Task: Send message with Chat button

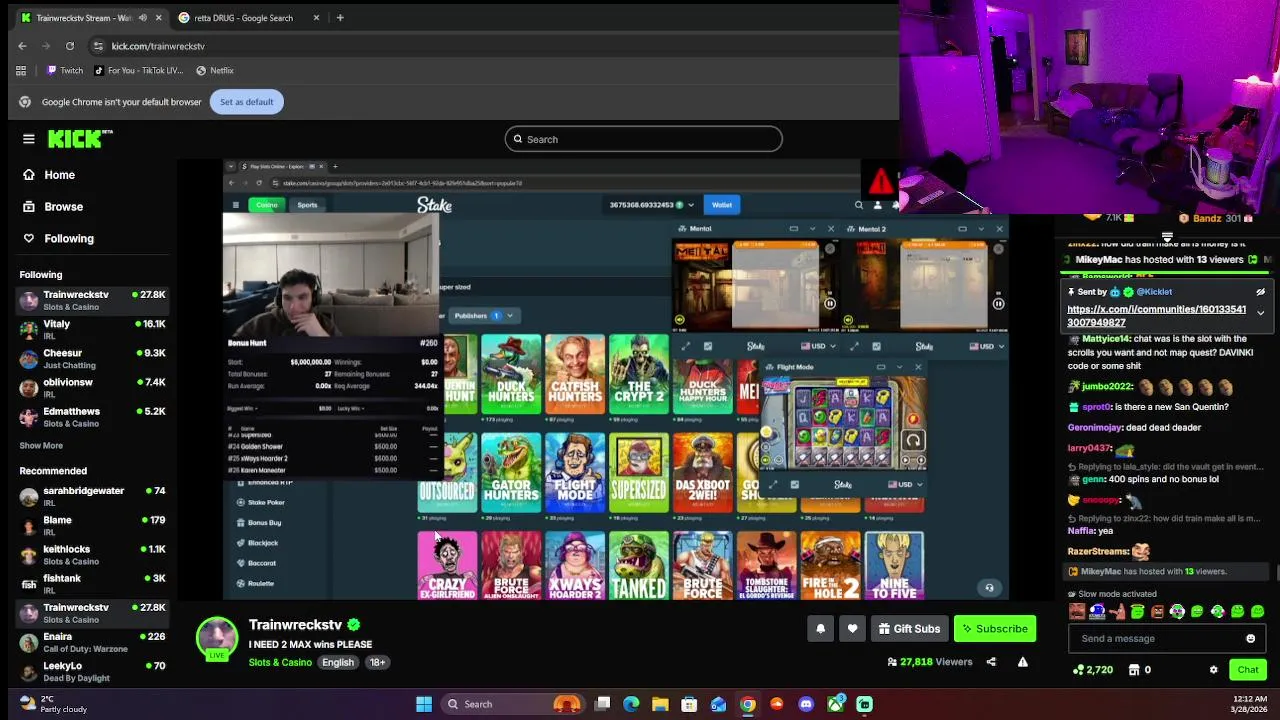Action: pyautogui.click(x=1248, y=670)
